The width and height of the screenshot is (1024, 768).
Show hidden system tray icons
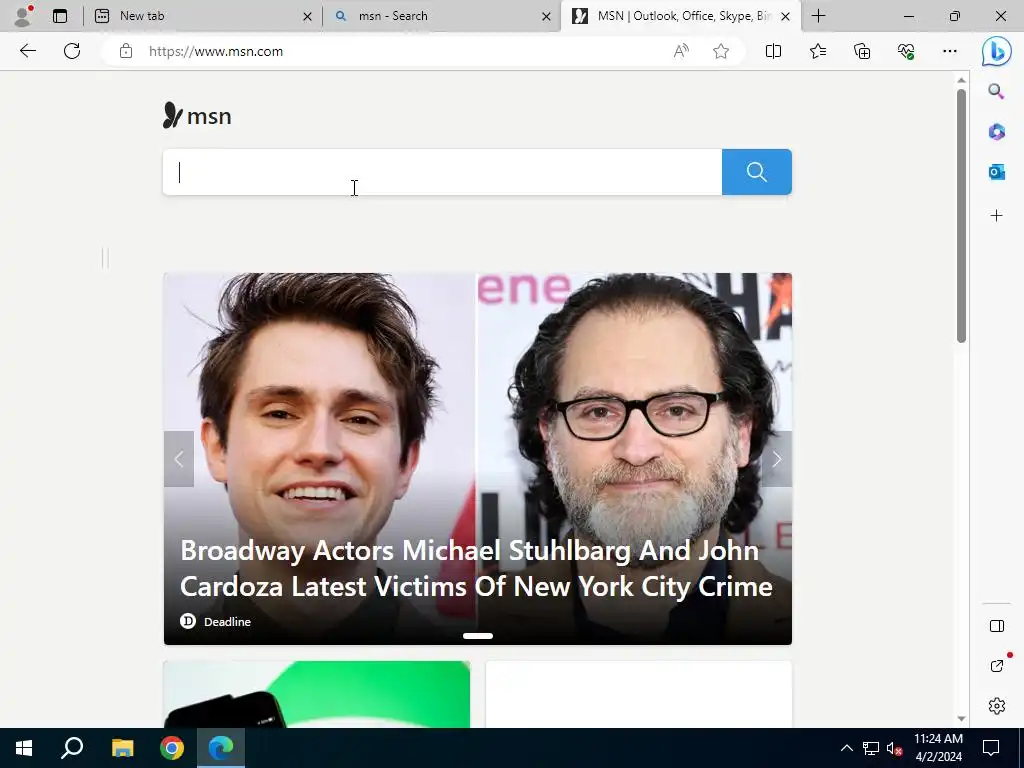846,748
